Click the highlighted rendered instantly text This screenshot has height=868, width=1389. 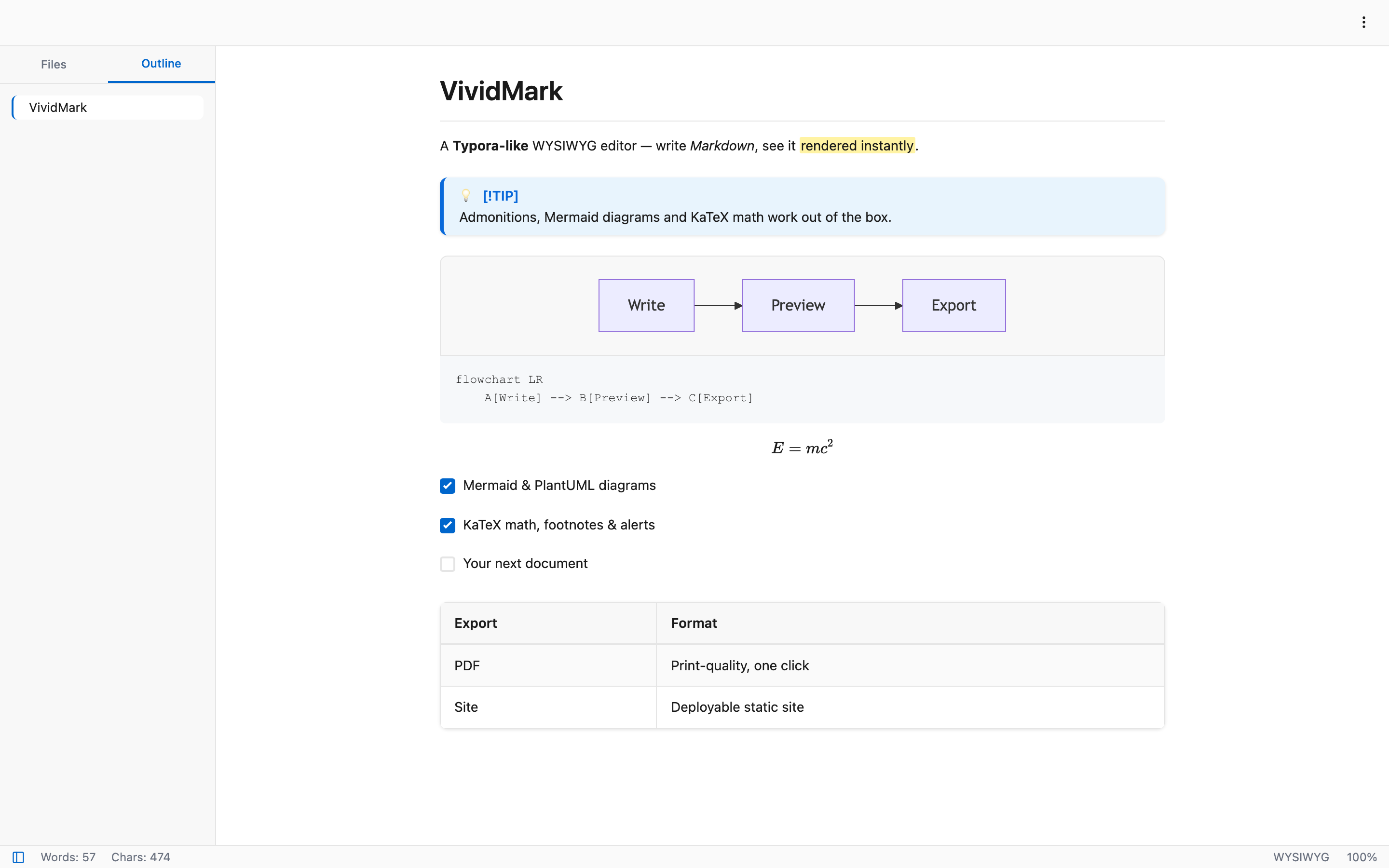coord(857,146)
